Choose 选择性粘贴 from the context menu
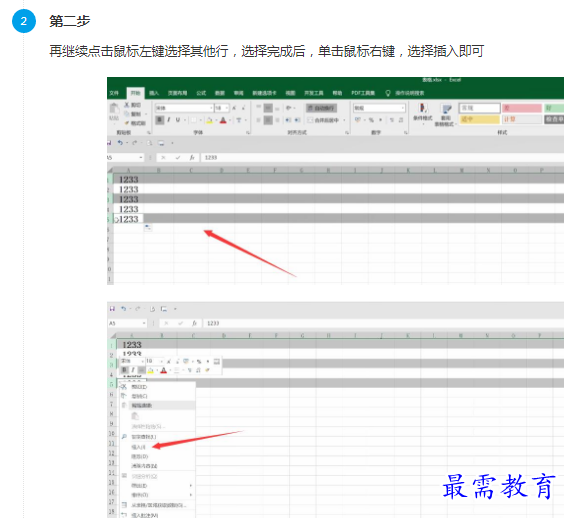Image resolution: width=564 pixels, height=518 pixels. click(157, 427)
